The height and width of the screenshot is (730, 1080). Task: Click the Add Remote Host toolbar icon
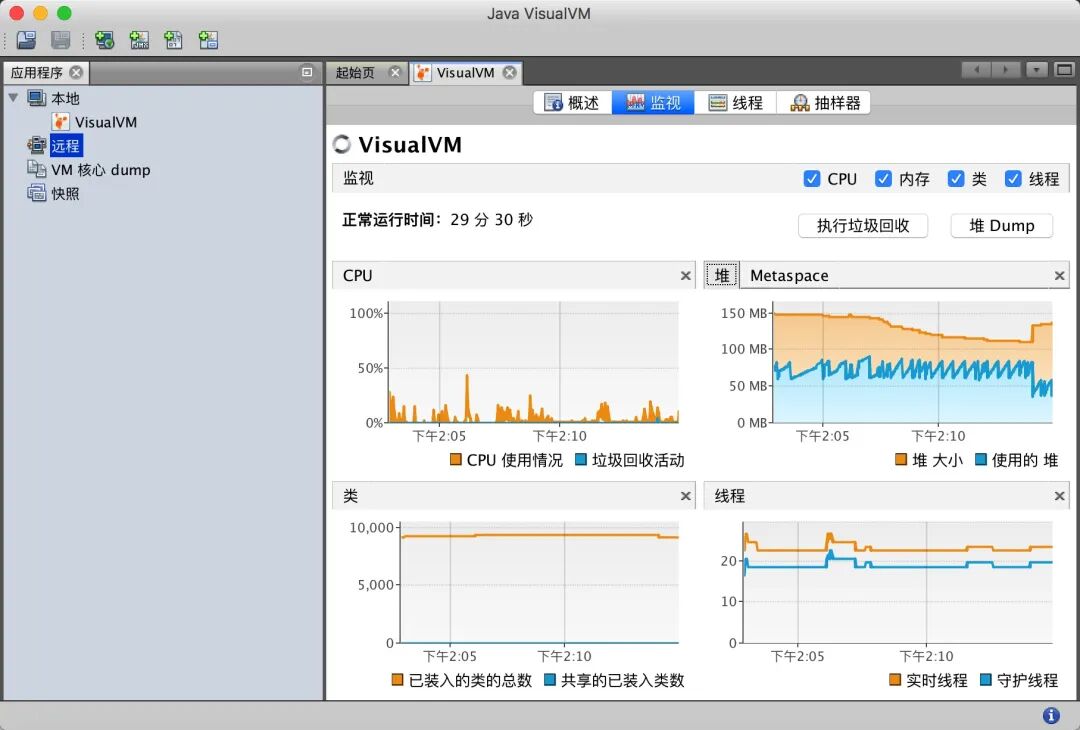tap(105, 40)
